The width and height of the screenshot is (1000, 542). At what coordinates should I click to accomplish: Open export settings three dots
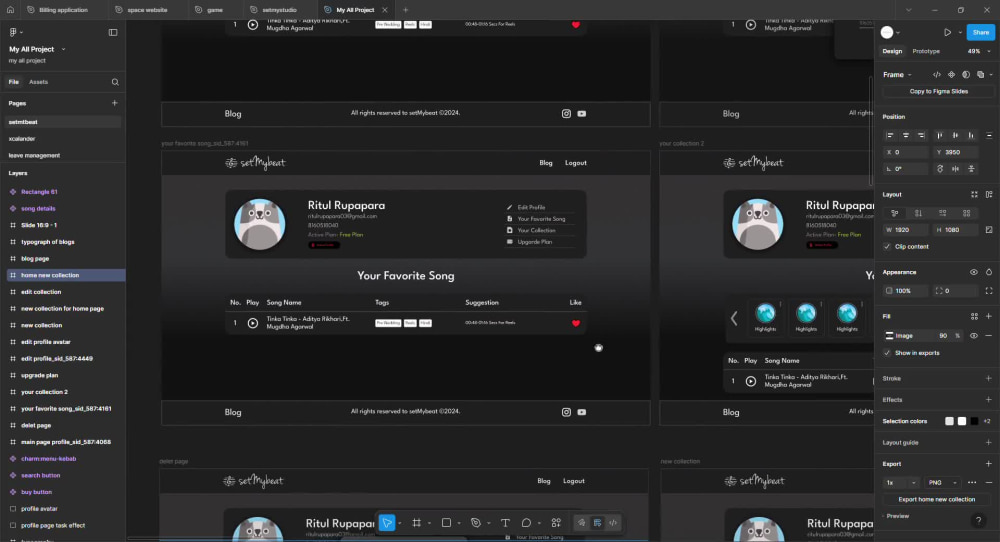[971, 483]
